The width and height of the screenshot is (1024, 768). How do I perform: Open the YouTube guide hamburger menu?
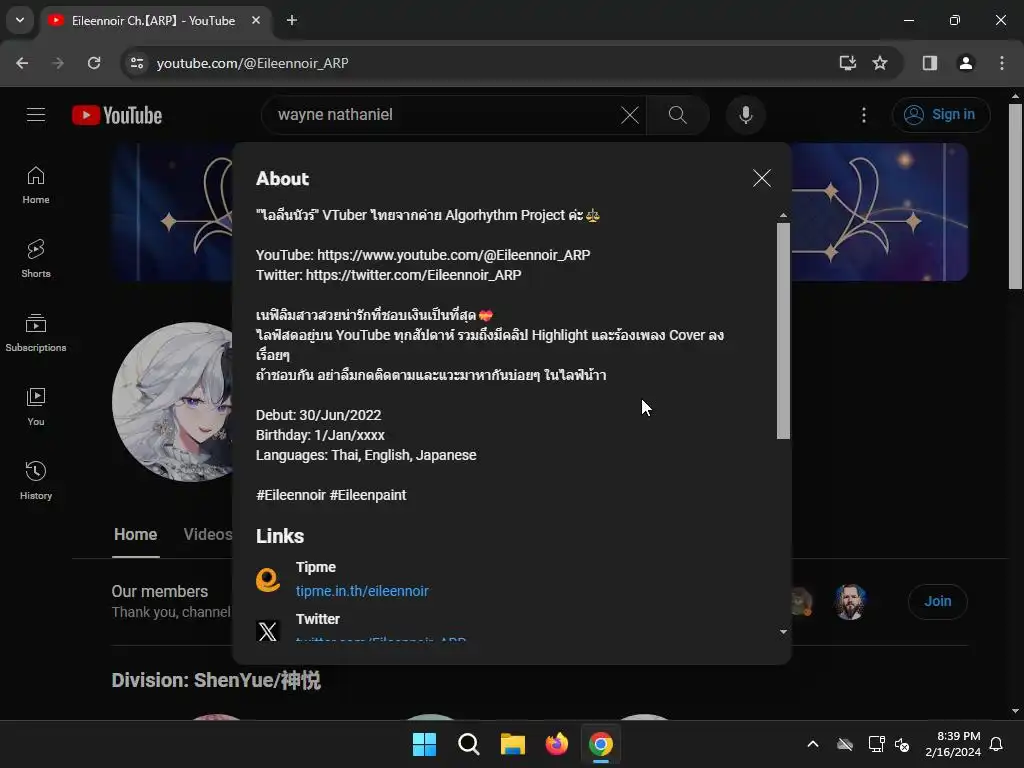pos(36,115)
